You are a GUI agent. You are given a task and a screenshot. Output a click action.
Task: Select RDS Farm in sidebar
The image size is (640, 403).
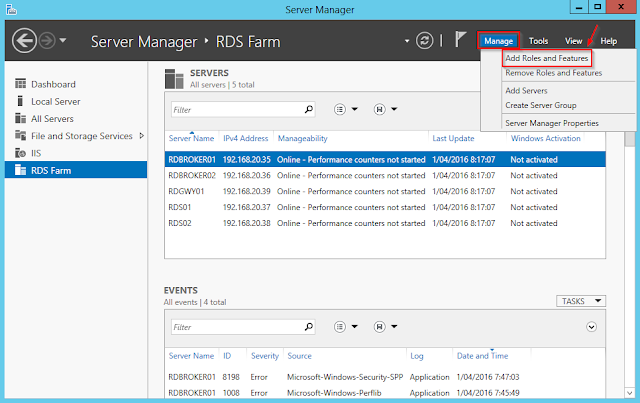(52, 170)
